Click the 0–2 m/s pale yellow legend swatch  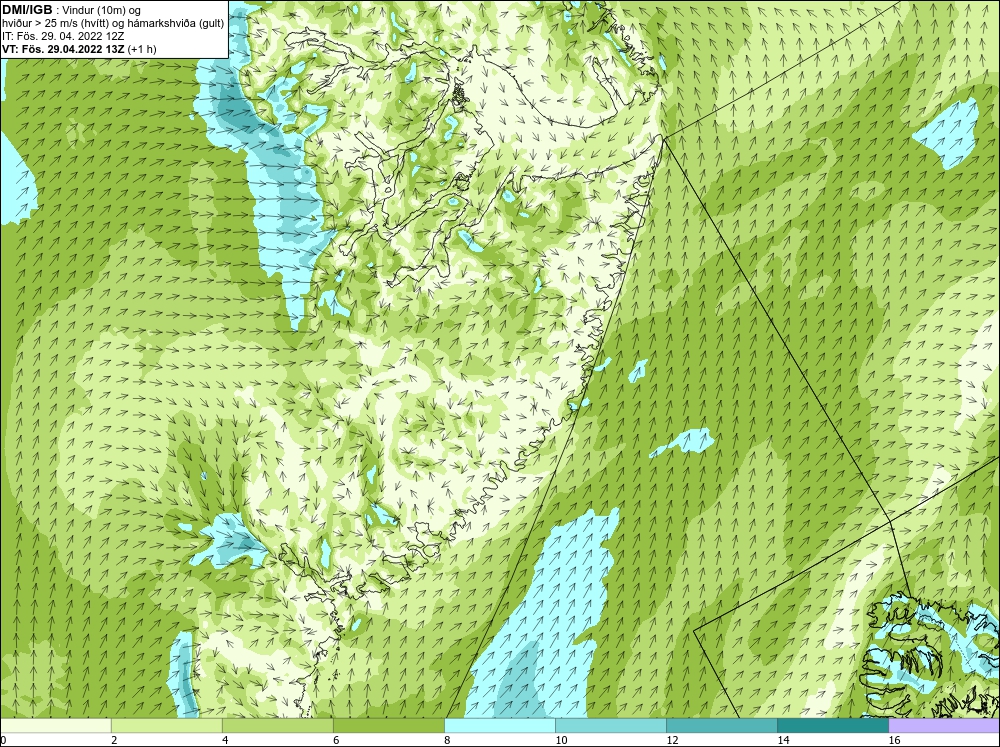click(55, 725)
